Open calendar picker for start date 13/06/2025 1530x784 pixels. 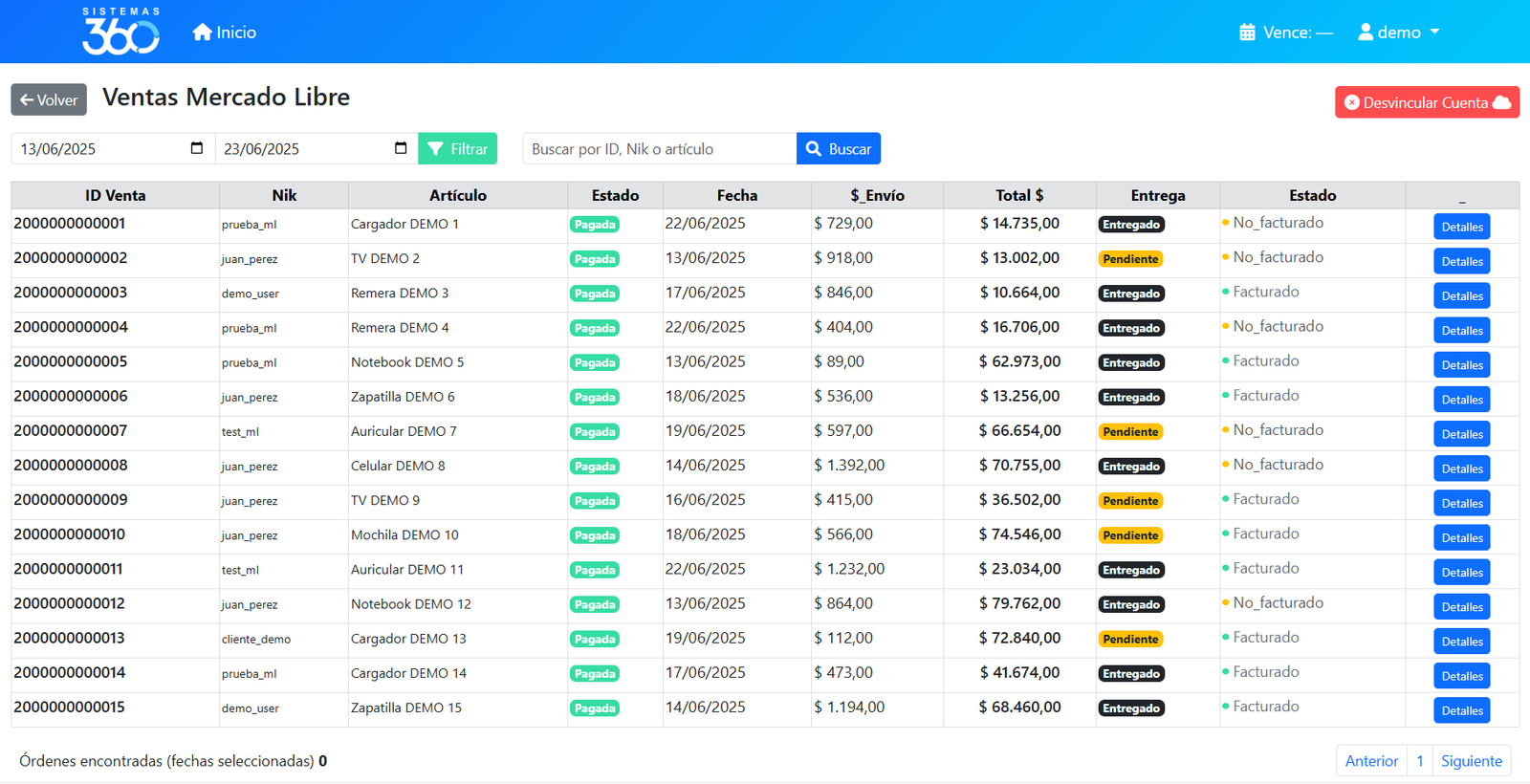tap(197, 148)
